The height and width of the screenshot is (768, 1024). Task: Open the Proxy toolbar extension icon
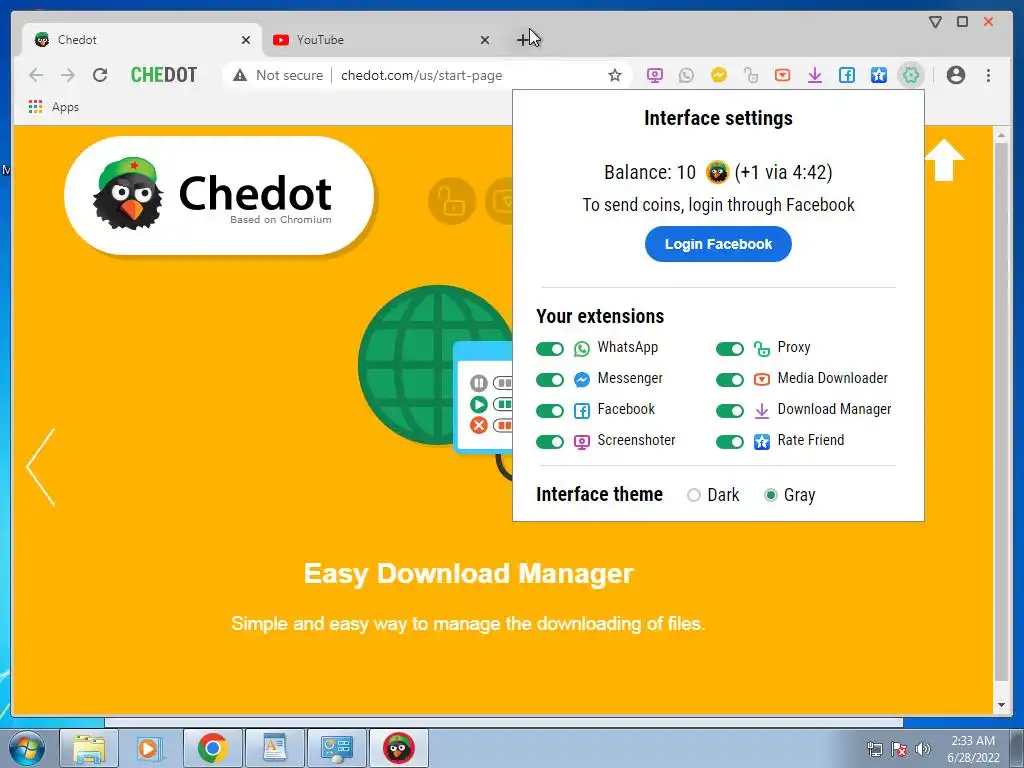pos(750,75)
